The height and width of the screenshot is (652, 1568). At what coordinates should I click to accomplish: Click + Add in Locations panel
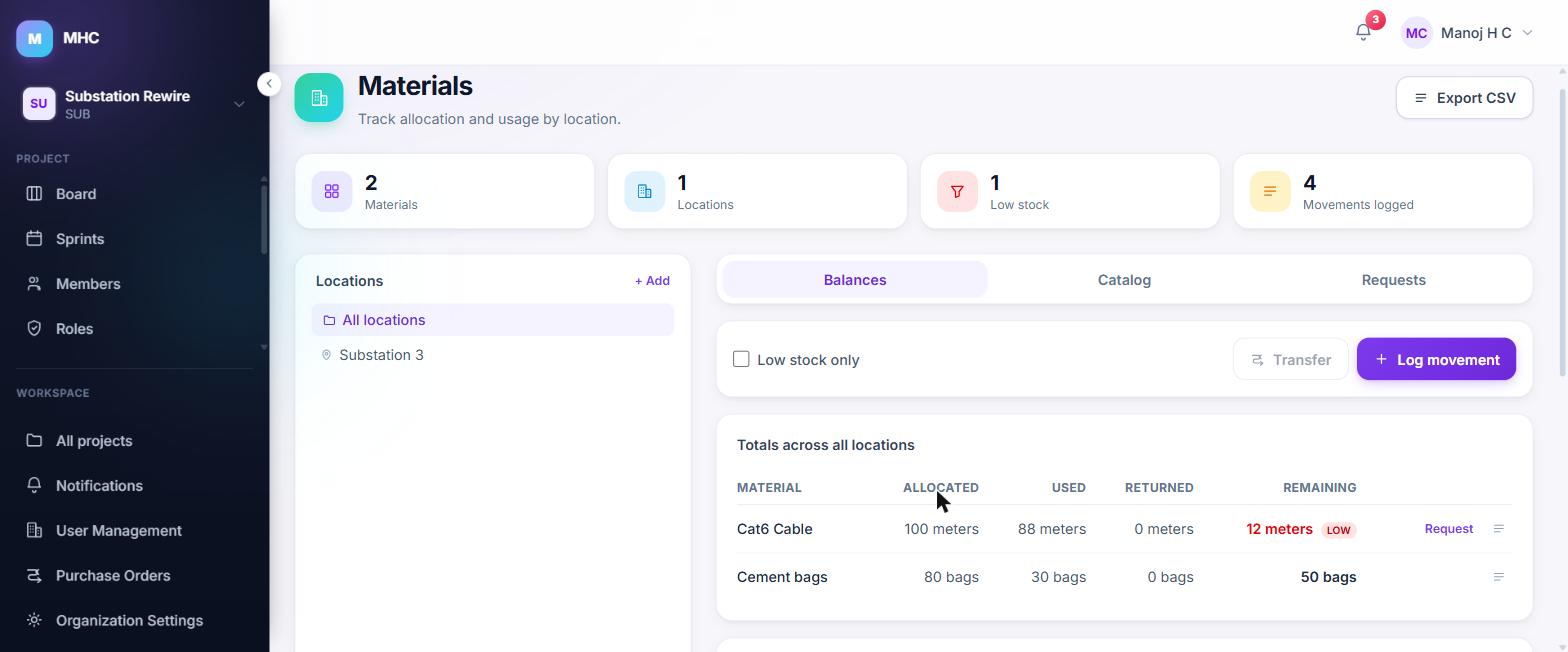(652, 281)
